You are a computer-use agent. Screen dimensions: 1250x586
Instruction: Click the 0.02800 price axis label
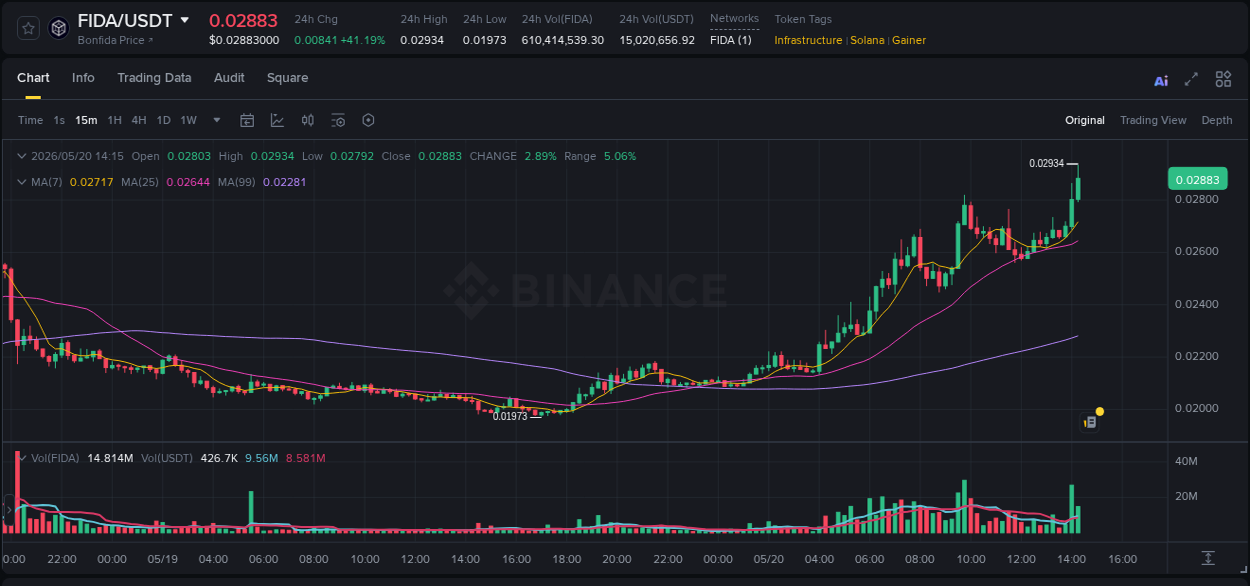1196,199
